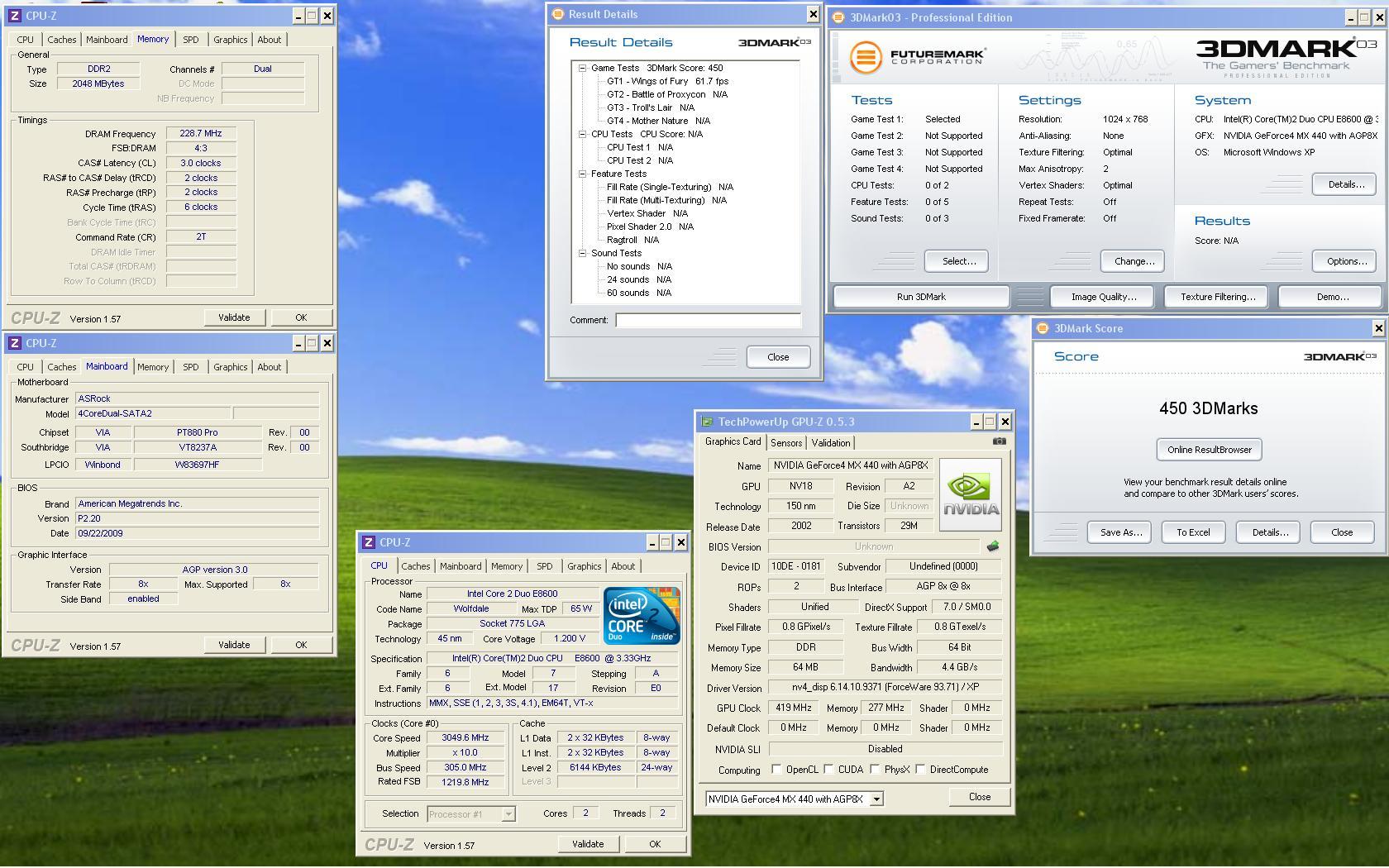1389x868 pixels.
Task: Close the Result Details window with X
Action: point(812,14)
